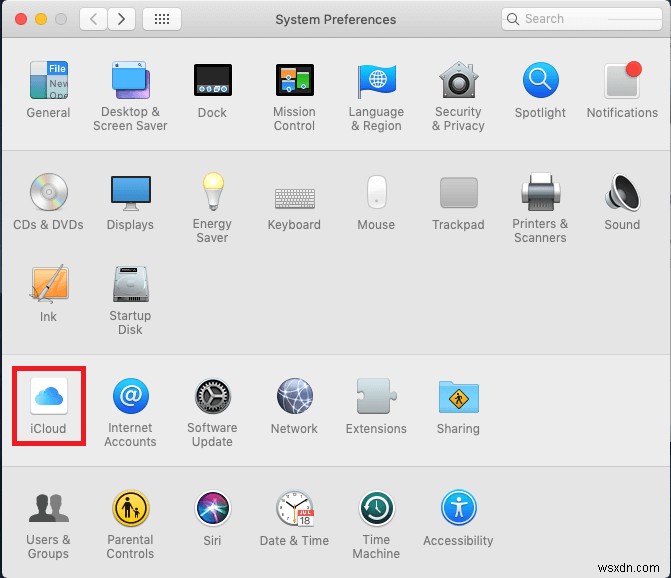671x578 pixels.
Task: Click into the Search field
Action: tap(582, 19)
